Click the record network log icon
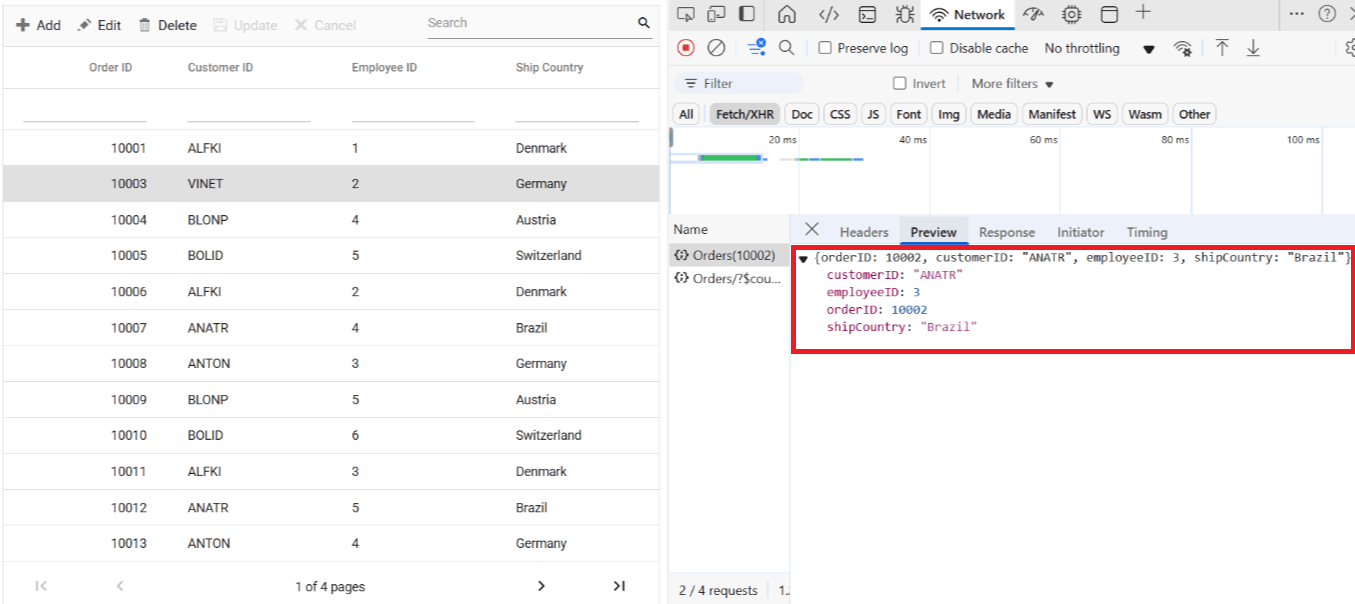 686,48
